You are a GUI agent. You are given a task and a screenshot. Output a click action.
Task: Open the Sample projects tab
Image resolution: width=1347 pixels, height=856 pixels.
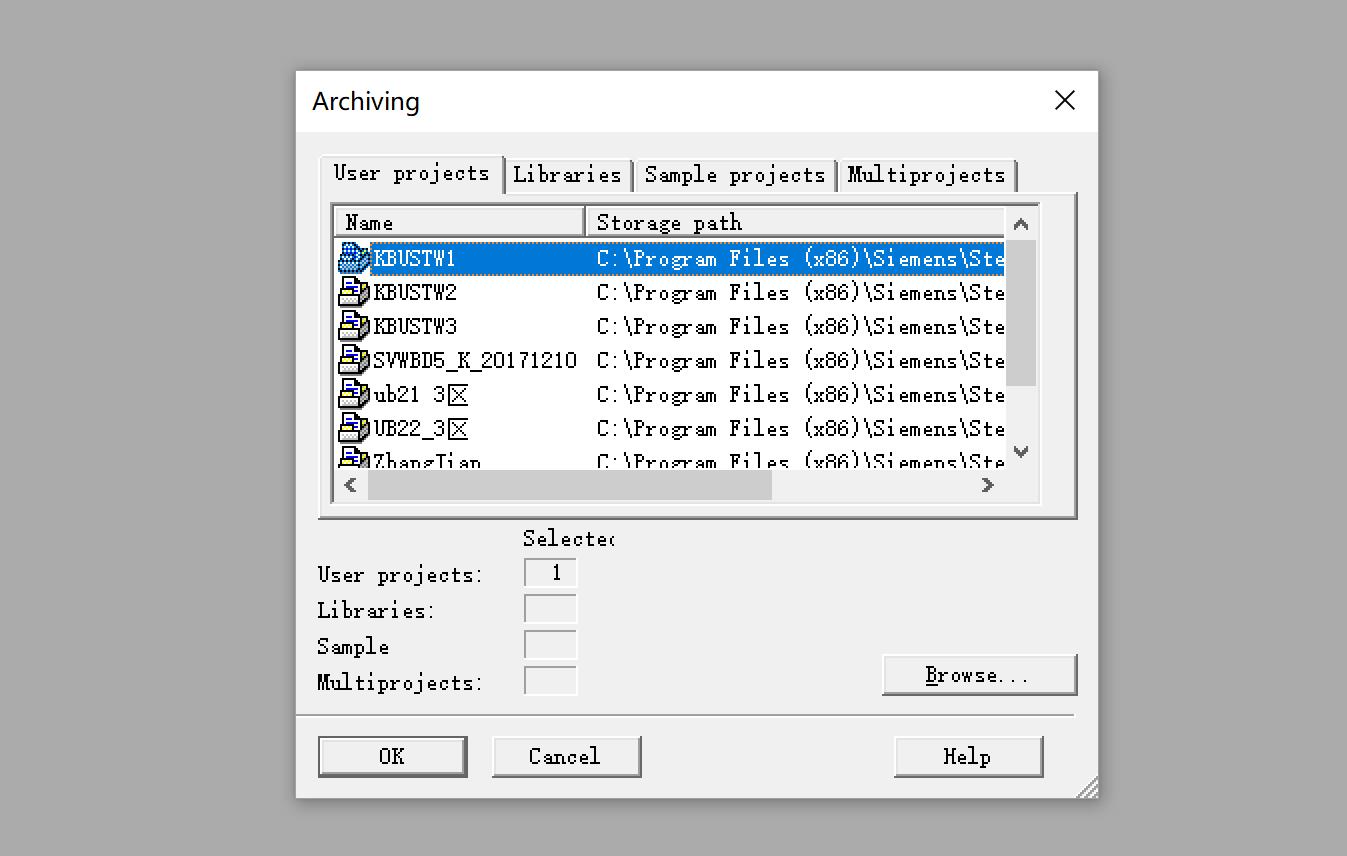[x=734, y=175]
